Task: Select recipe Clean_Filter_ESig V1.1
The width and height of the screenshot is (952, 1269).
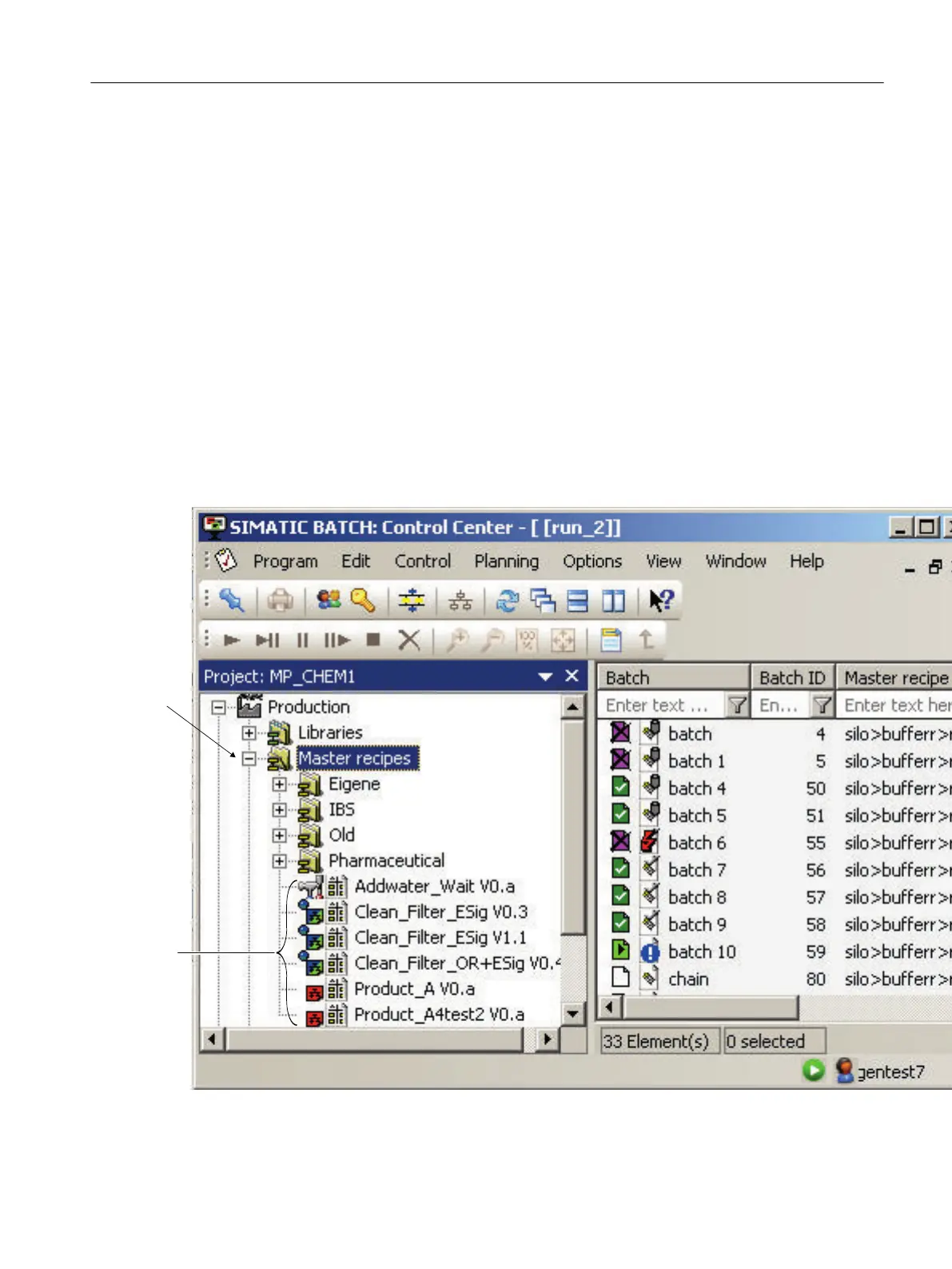Action: tap(440, 937)
